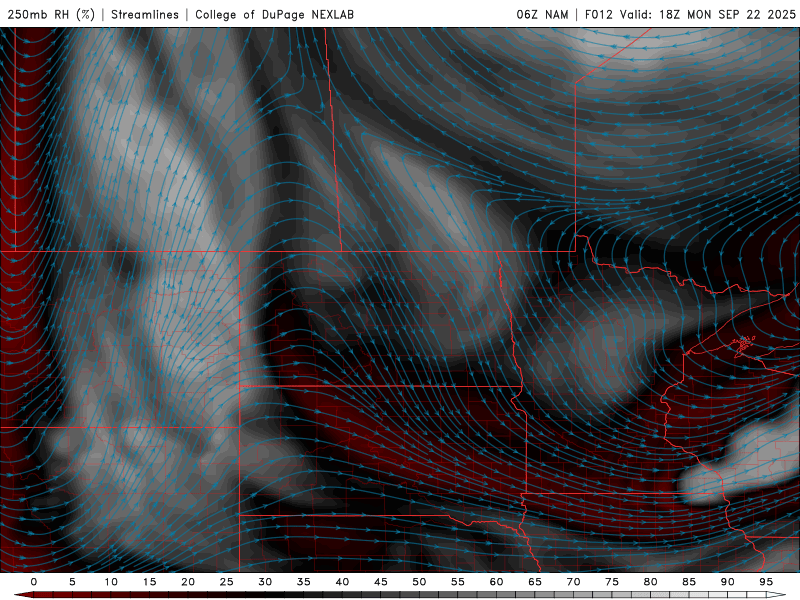Click "College of DuPage NEXLAB" text
The height and width of the screenshot is (600, 800).
(274, 14)
